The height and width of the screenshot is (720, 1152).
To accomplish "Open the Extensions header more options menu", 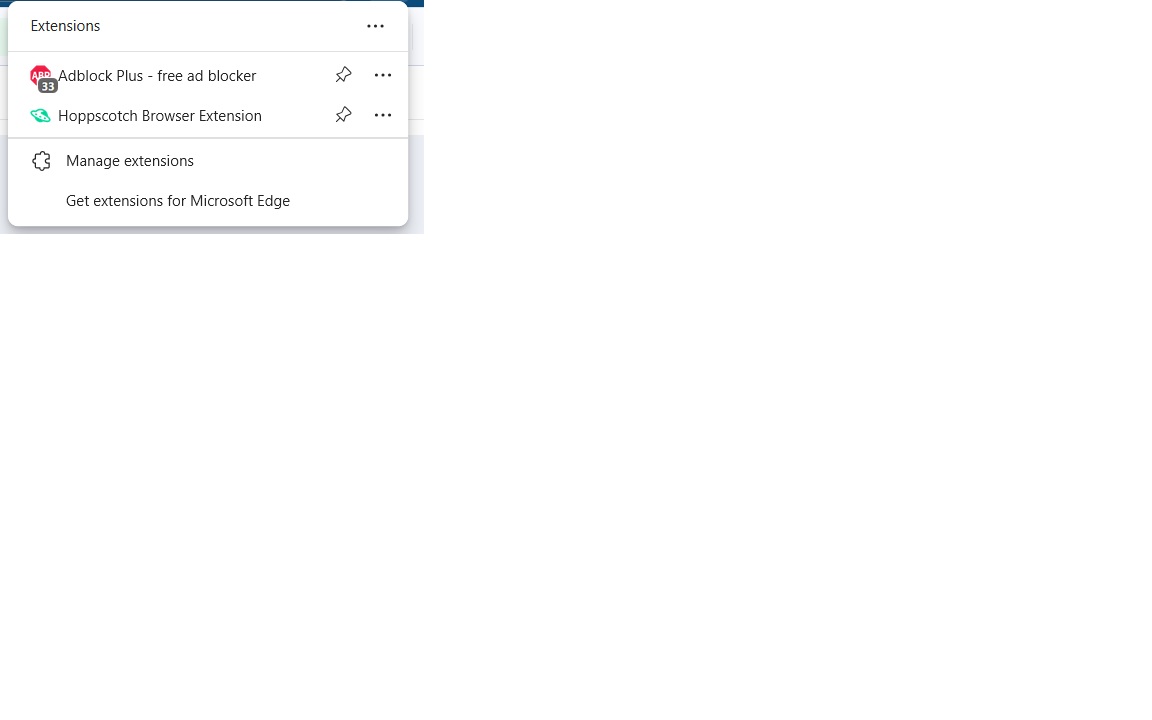I will (375, 26).
